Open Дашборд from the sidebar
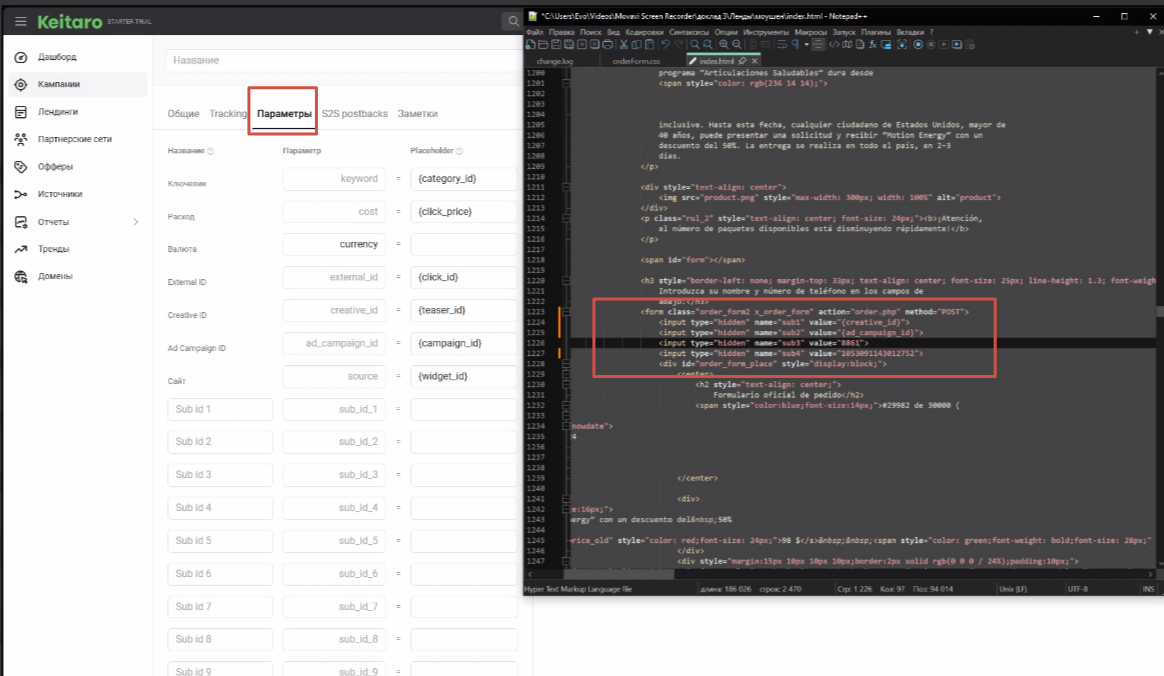1164x676 pixels. coord(57,57)
